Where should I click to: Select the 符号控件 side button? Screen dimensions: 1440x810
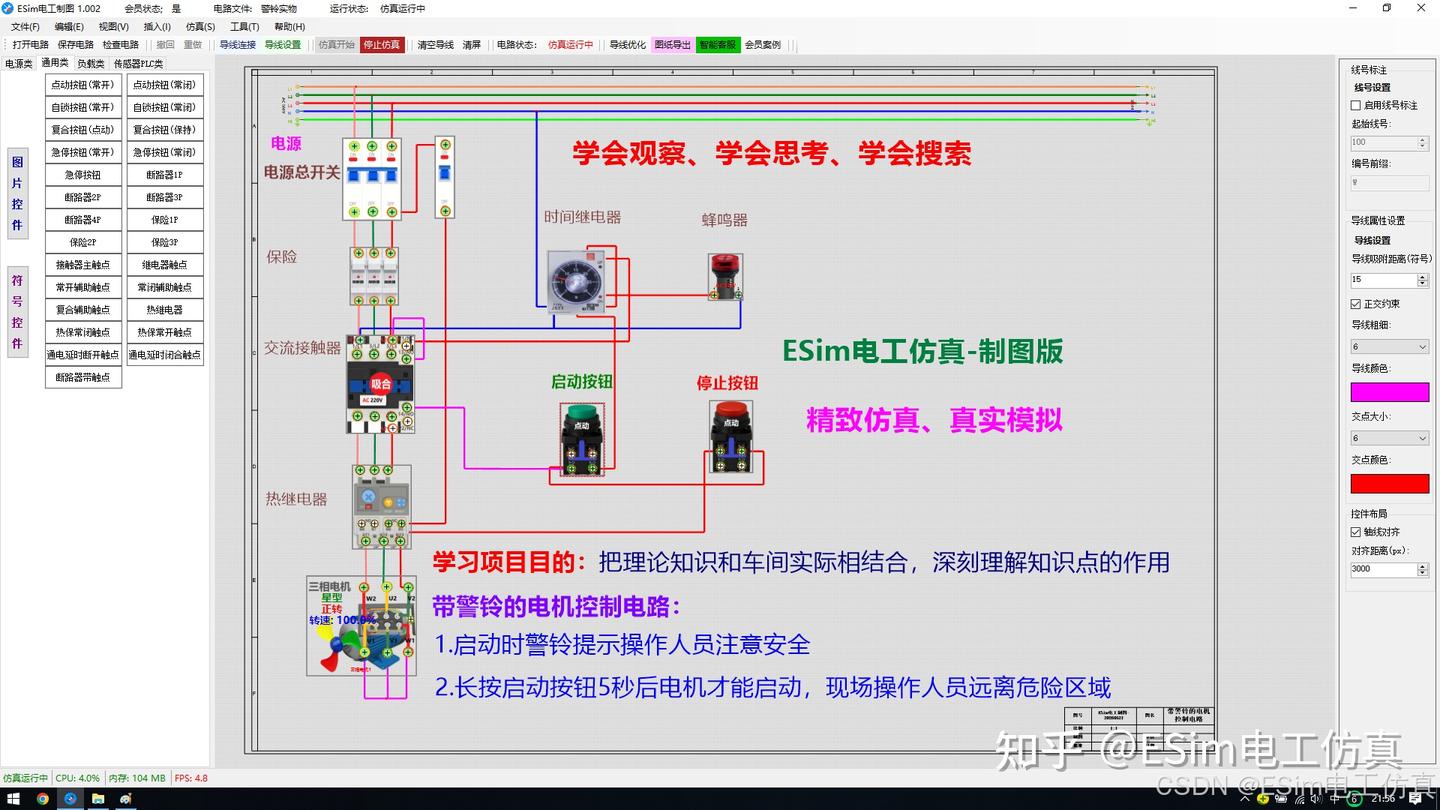[x=17, y=312]
